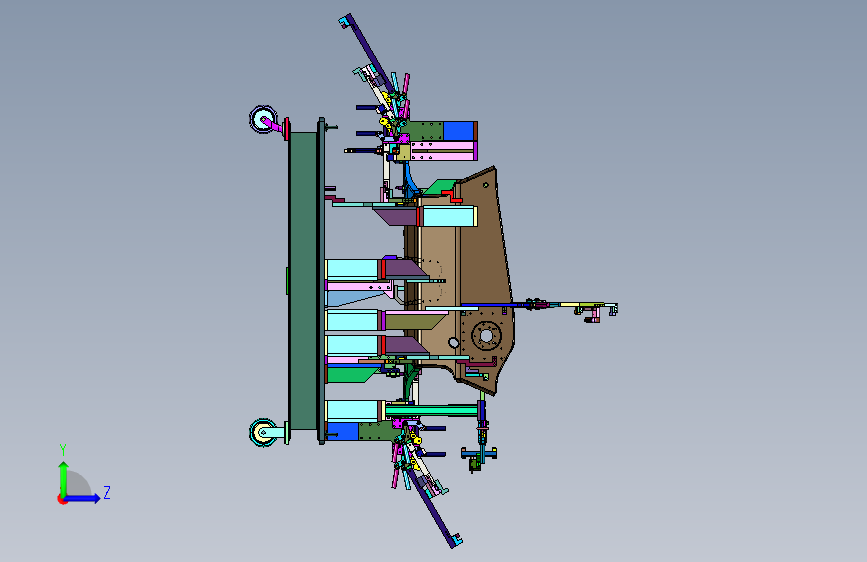Click the blue Z axis arrow of the triad
This screenshot has width=867, height=562.
[83, 498]
